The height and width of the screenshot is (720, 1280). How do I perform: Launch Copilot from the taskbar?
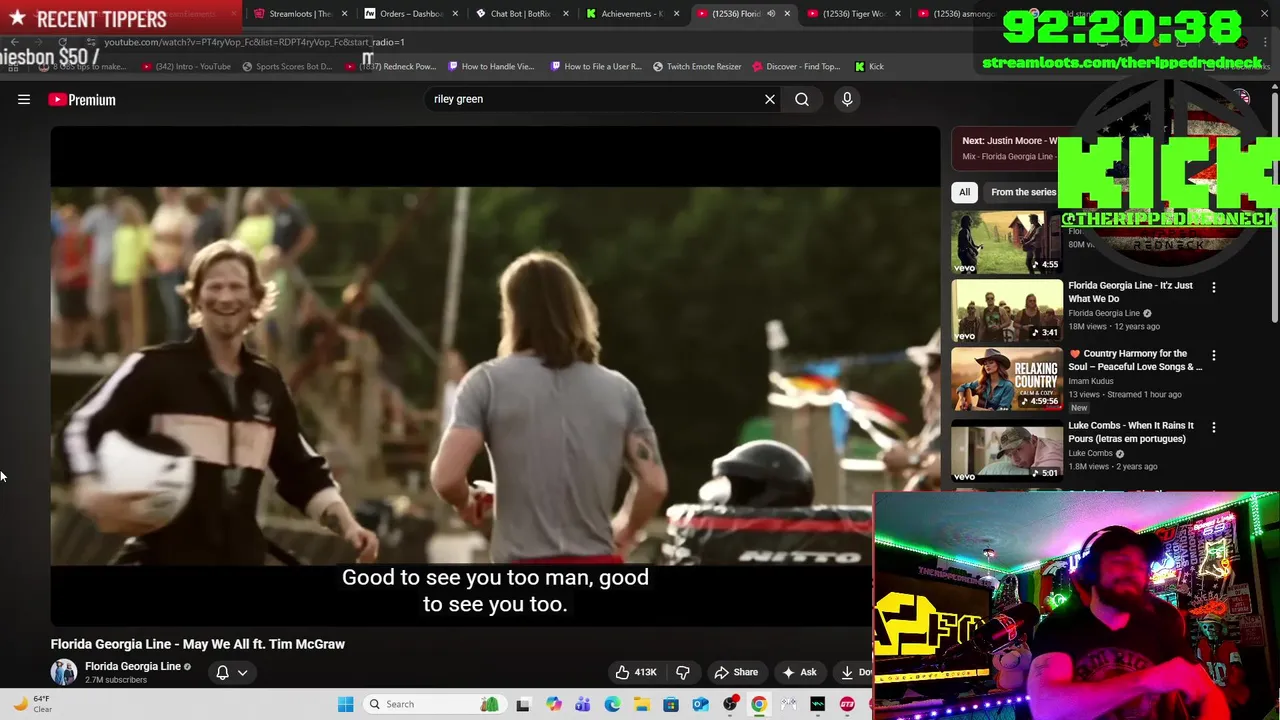553,704
